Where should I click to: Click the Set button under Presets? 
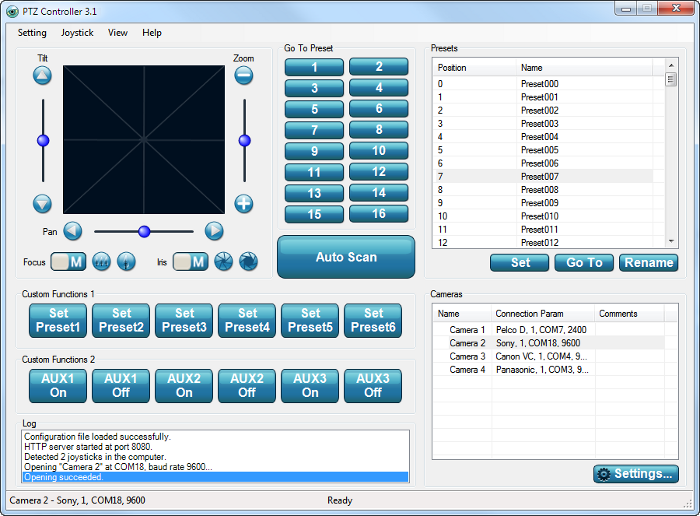pos(520,262)
